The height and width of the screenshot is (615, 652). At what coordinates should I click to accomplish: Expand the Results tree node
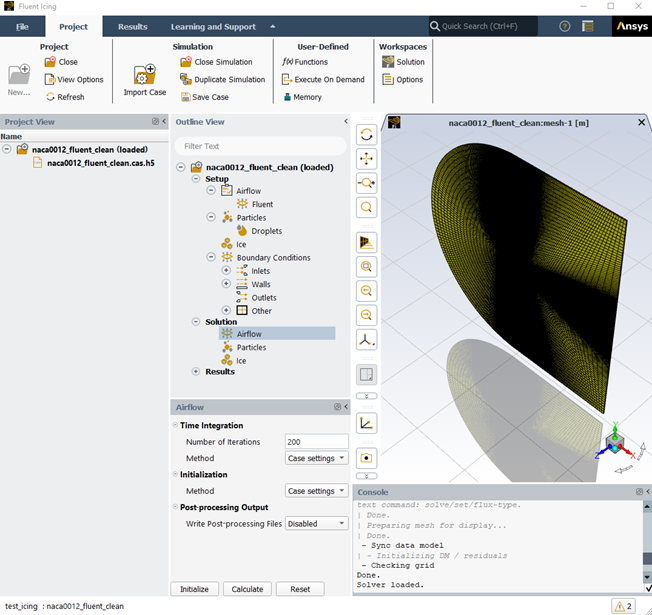[195, 371]
